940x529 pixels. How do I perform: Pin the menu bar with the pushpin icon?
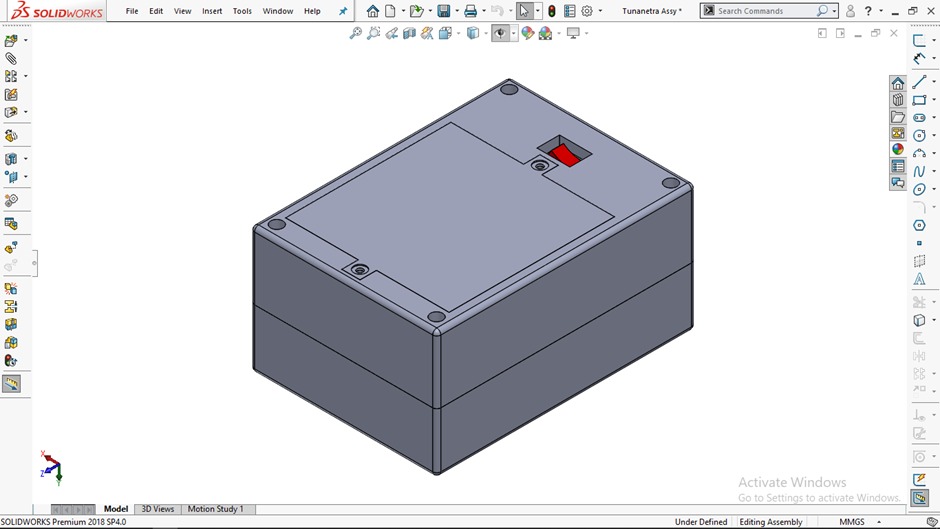(343, 11)
